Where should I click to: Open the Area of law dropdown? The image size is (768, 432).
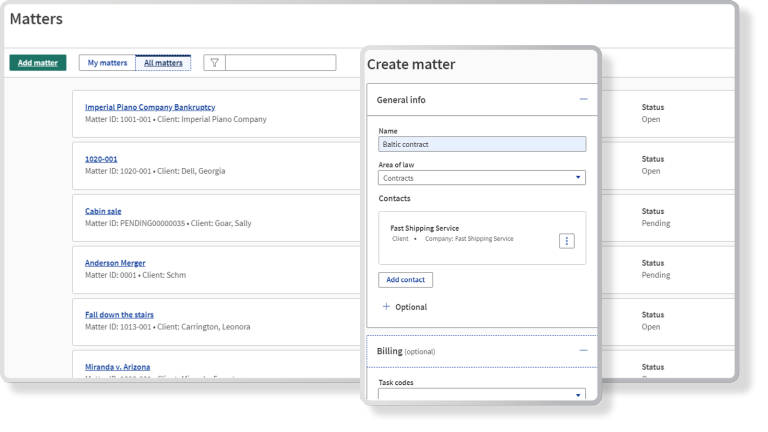click(x=482, y=178)
